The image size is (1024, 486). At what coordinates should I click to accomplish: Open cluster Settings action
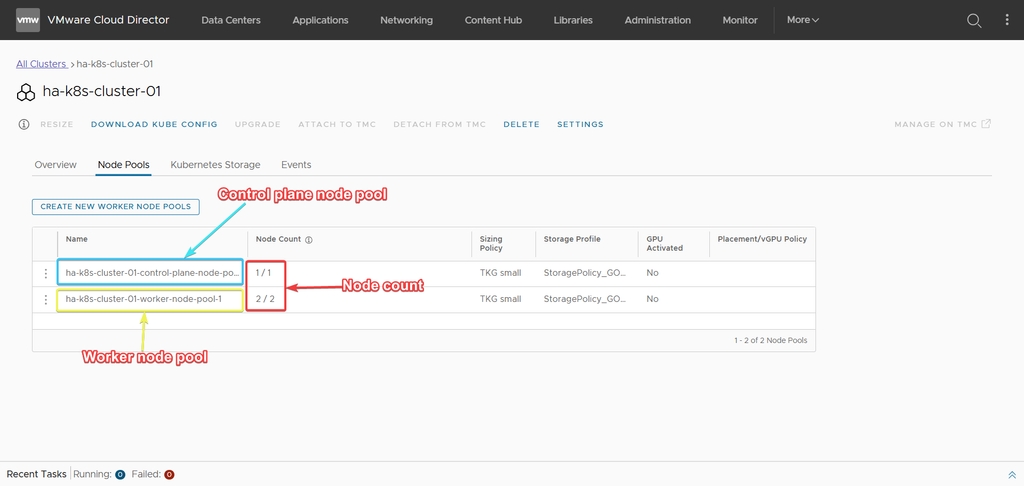click(580, 125)
